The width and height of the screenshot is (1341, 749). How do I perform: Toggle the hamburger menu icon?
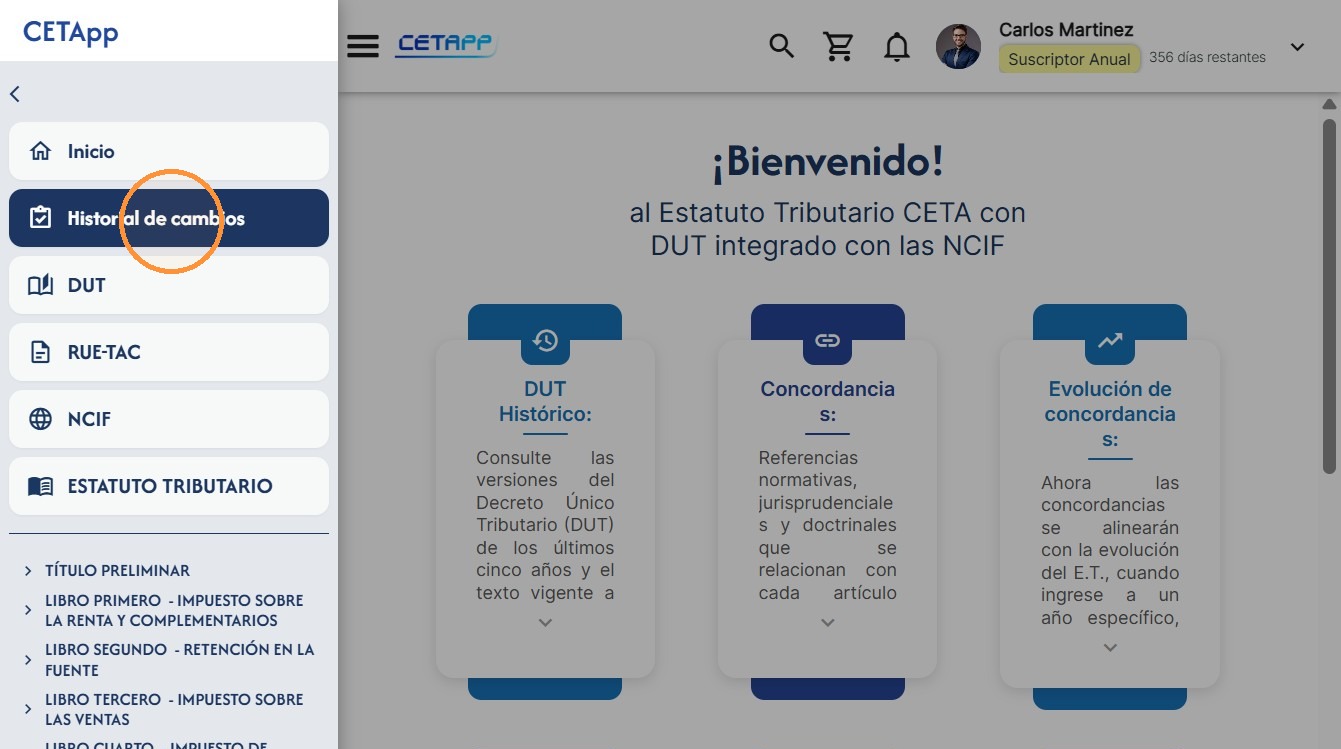click(363, 46)
